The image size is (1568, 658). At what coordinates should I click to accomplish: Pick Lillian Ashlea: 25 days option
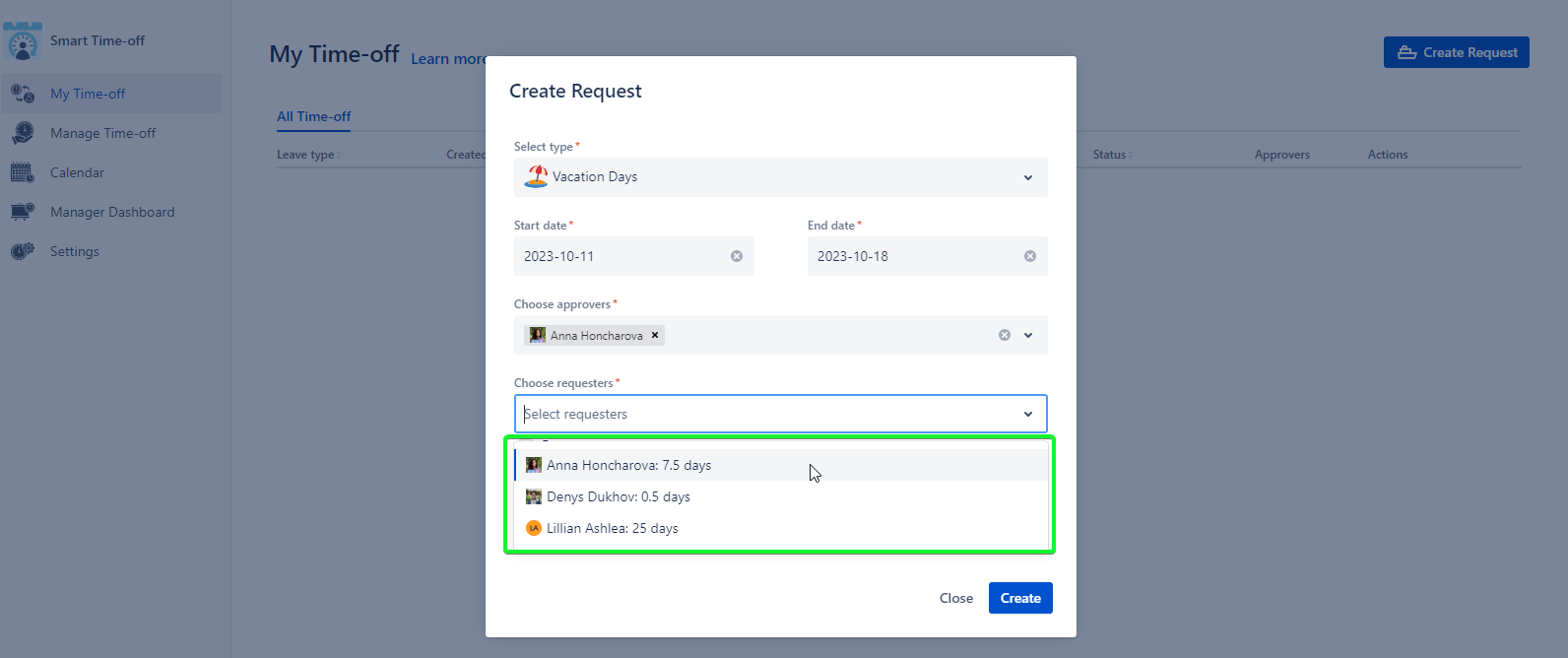click(612, 528)
